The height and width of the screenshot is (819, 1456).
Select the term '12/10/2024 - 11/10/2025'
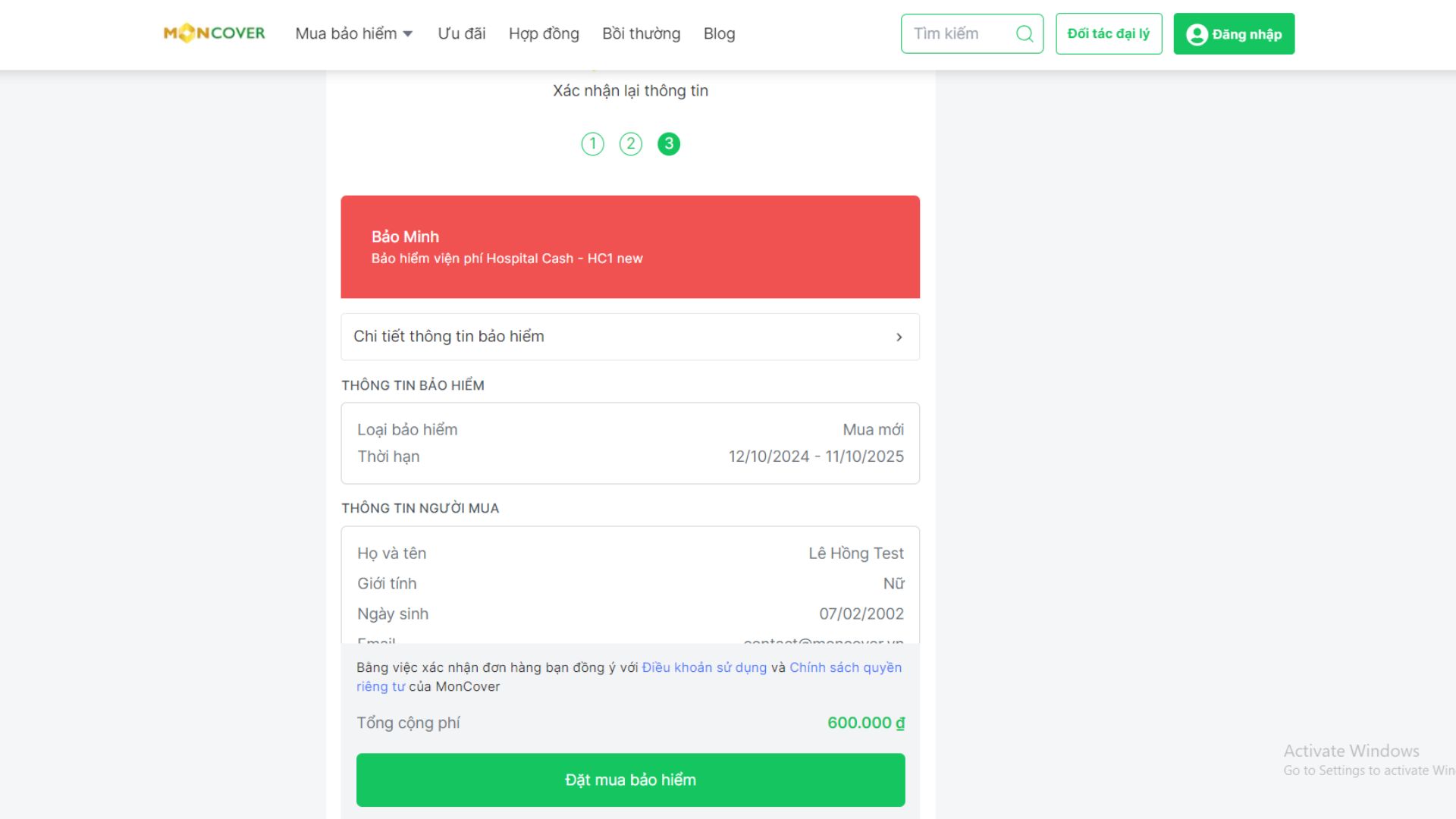816,456
